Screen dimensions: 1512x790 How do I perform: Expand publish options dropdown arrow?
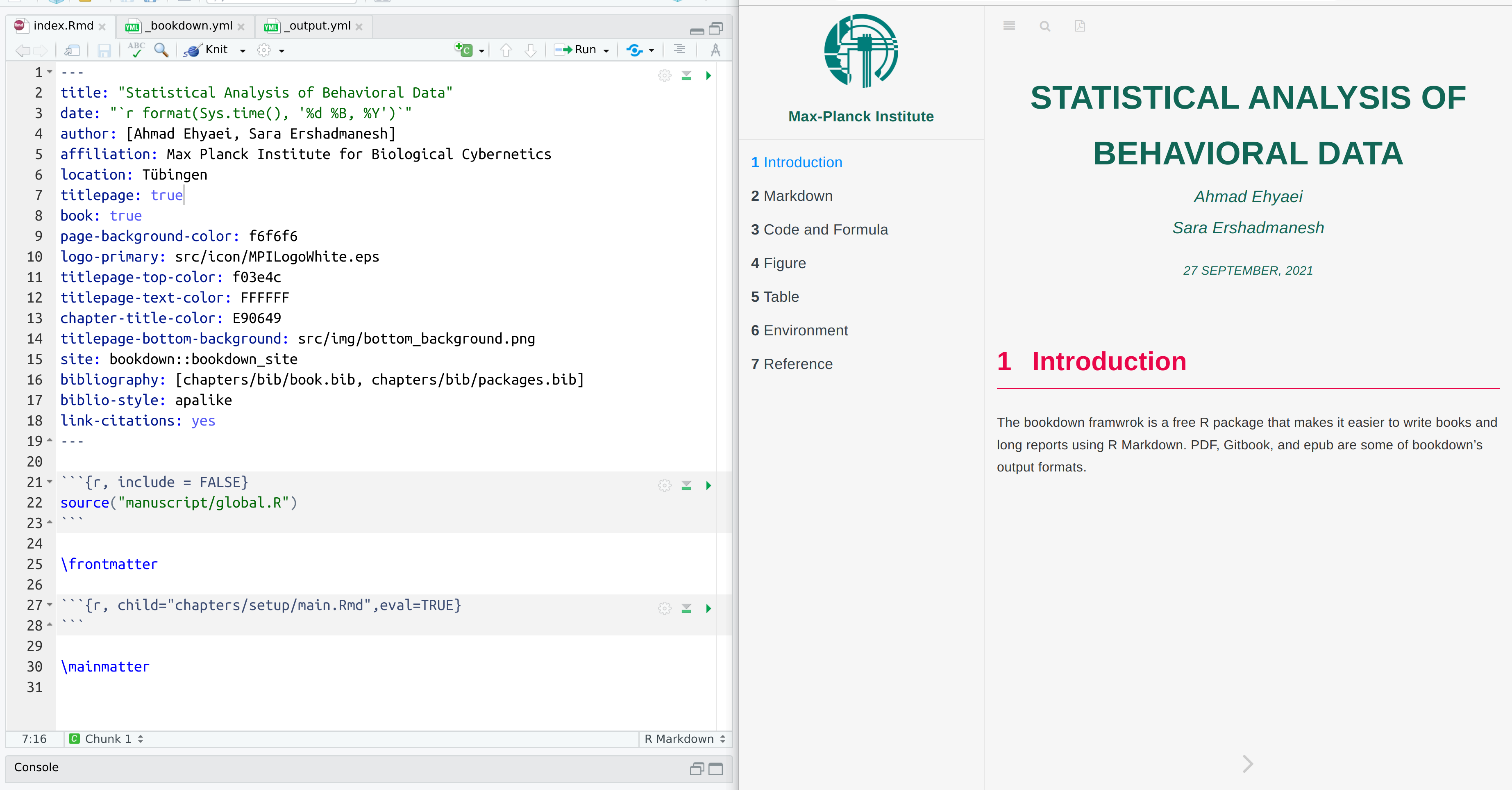click(652, 51)
